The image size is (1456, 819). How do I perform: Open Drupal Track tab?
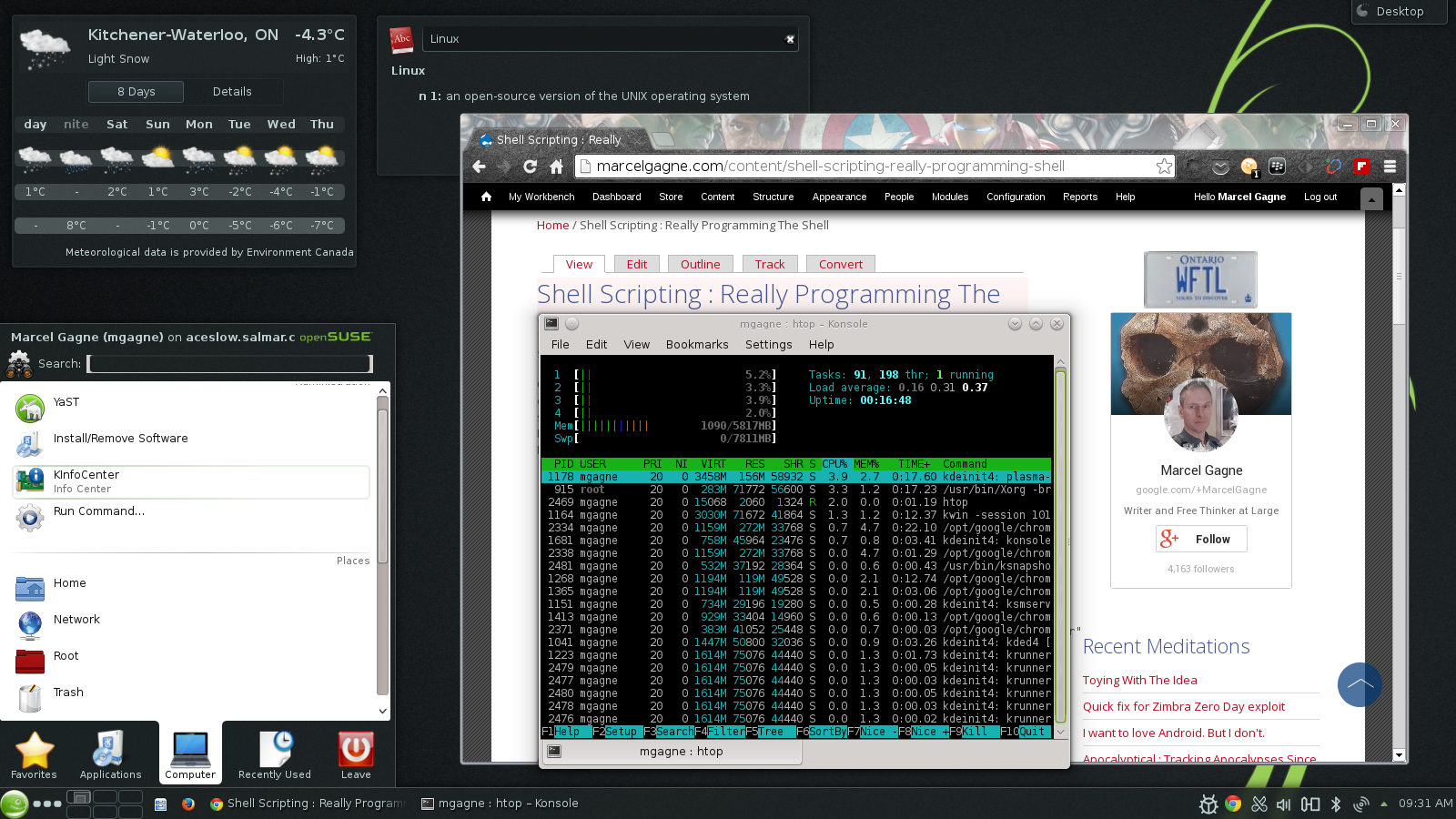[x=769, y=264]
